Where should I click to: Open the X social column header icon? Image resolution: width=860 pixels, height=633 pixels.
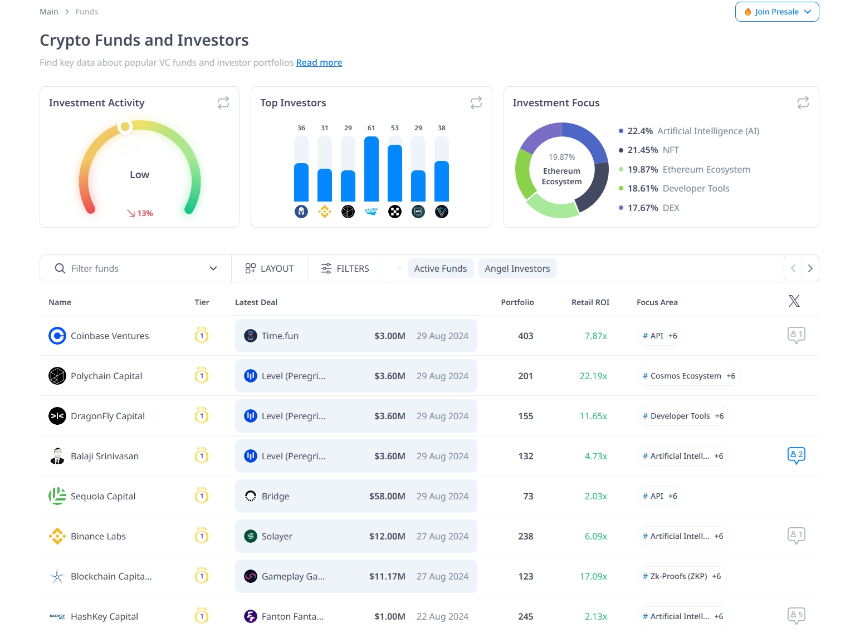794,301
